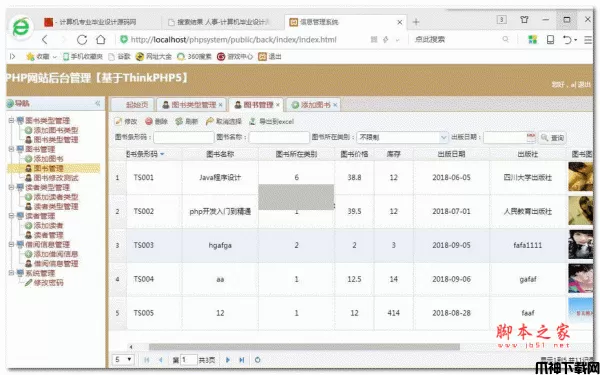600x375 pixels.
Task: Switch to browser tab 搜索结果 人事
Action: coord(219,22)
